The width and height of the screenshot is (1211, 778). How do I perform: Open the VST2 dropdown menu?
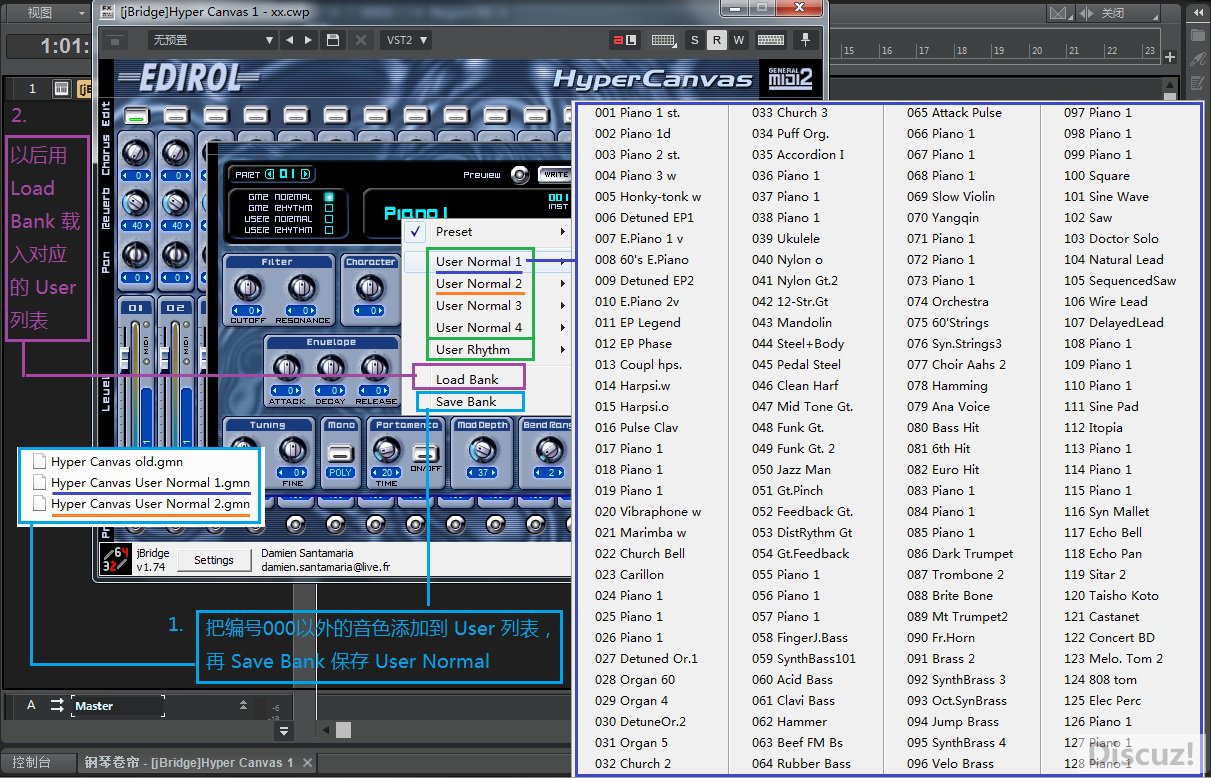[x=406, y=40]
